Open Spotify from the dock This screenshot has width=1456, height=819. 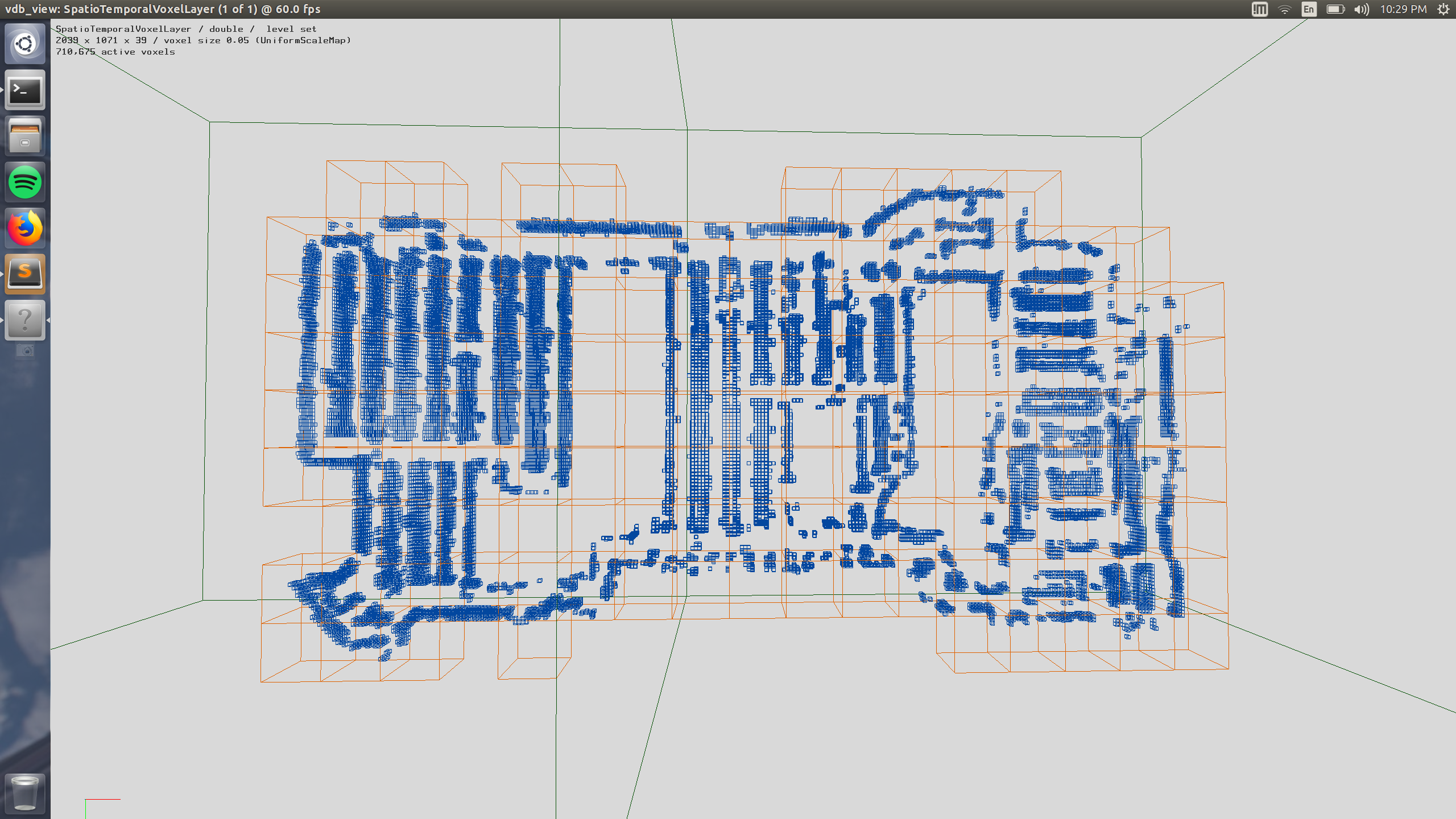pyautogui.click(x=25, y=183)
